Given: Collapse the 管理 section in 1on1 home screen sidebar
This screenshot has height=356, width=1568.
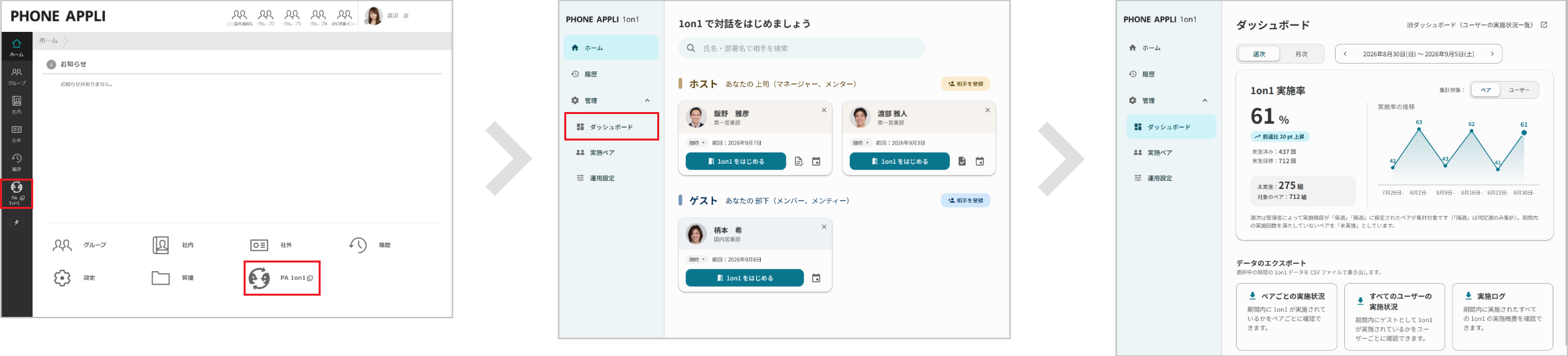Looking at the screenshot, I should pos(647,101).
